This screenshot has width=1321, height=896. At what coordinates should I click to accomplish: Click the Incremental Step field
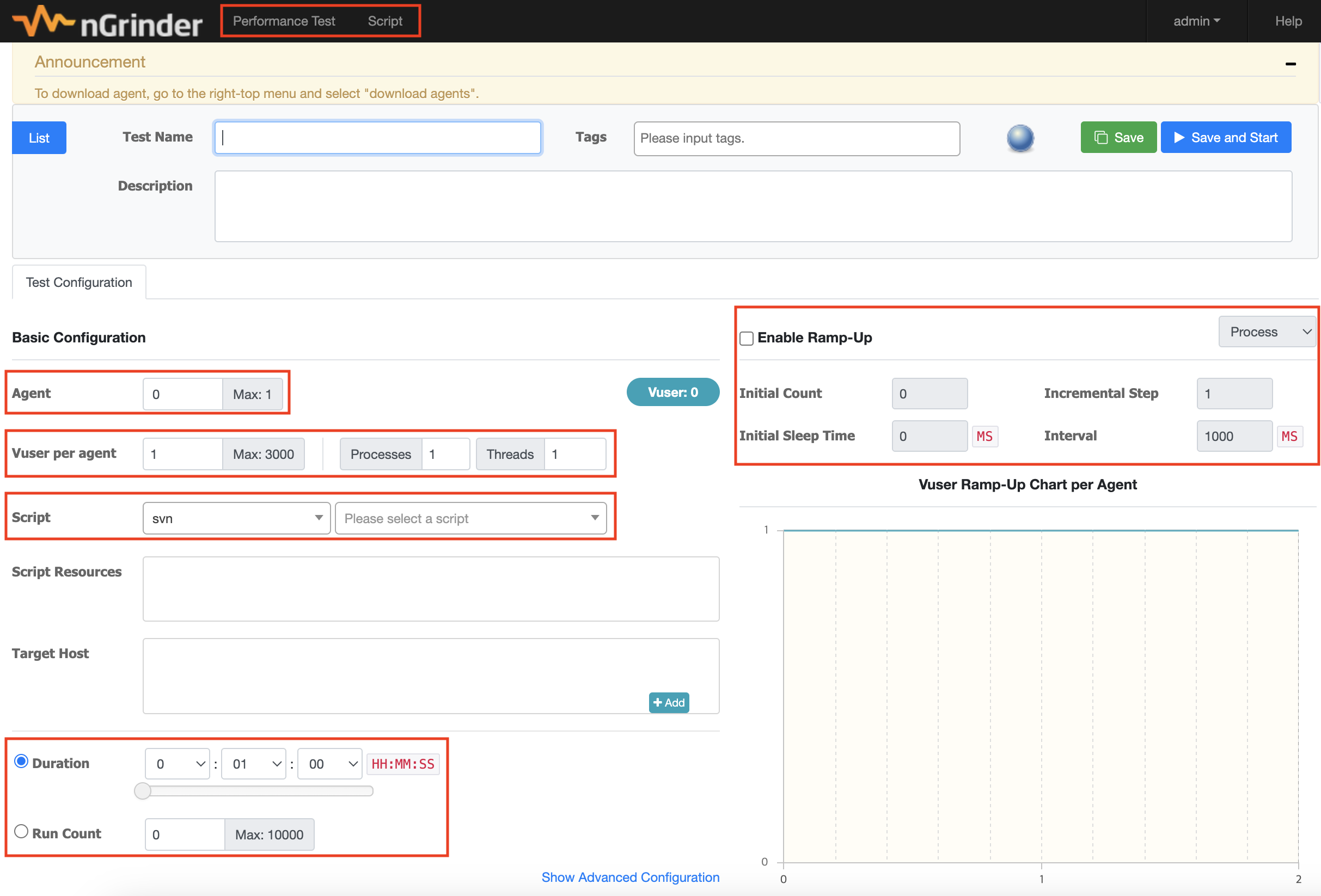tap(1234, 394)
